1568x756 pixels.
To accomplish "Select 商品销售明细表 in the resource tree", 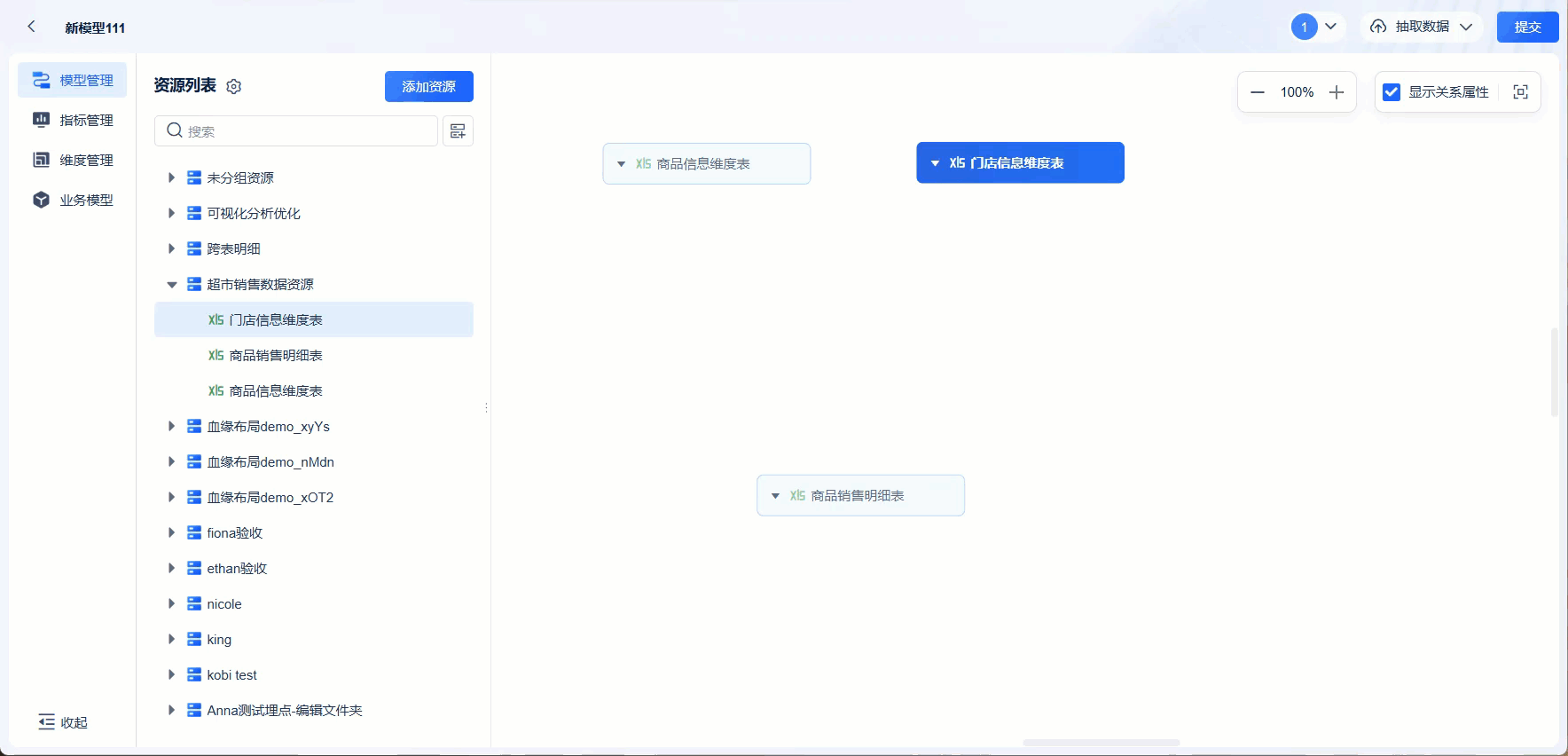I will [314, 355].
